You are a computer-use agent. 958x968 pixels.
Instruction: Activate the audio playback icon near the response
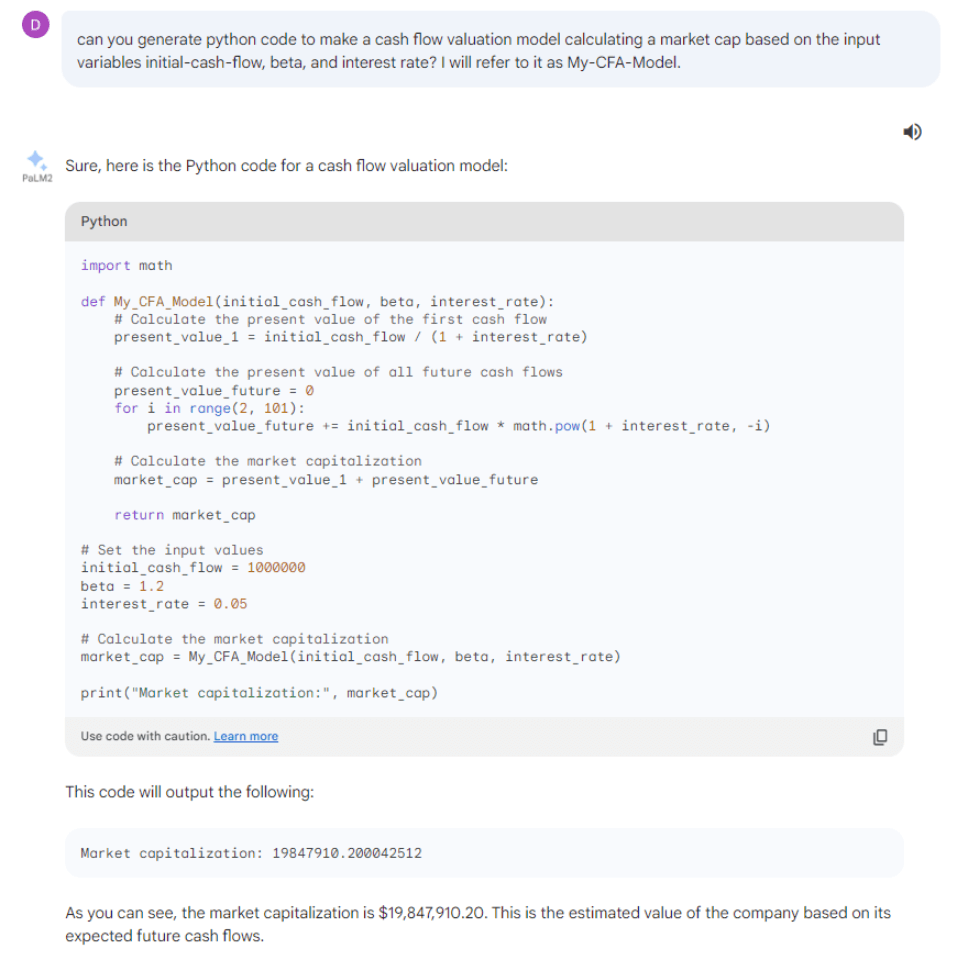coord(911,131)
